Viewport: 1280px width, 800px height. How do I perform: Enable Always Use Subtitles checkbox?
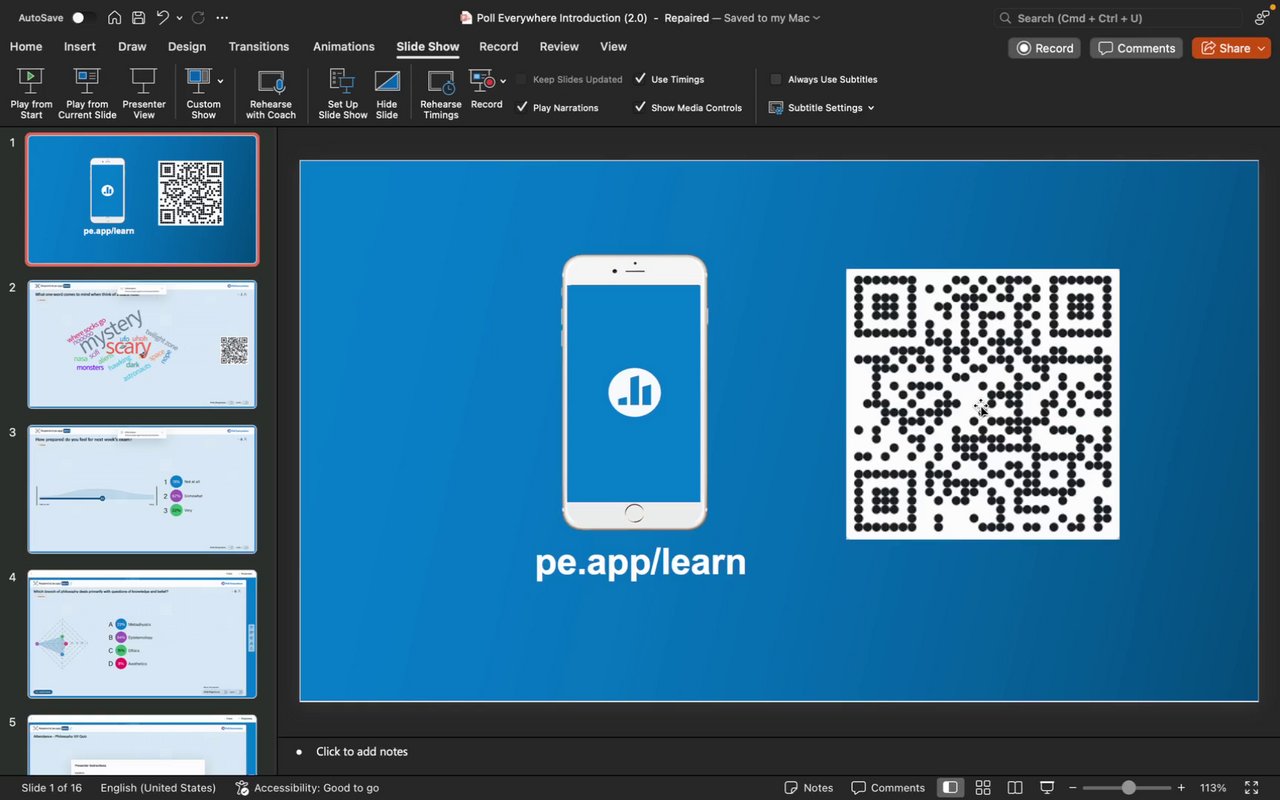click(776, 79)
